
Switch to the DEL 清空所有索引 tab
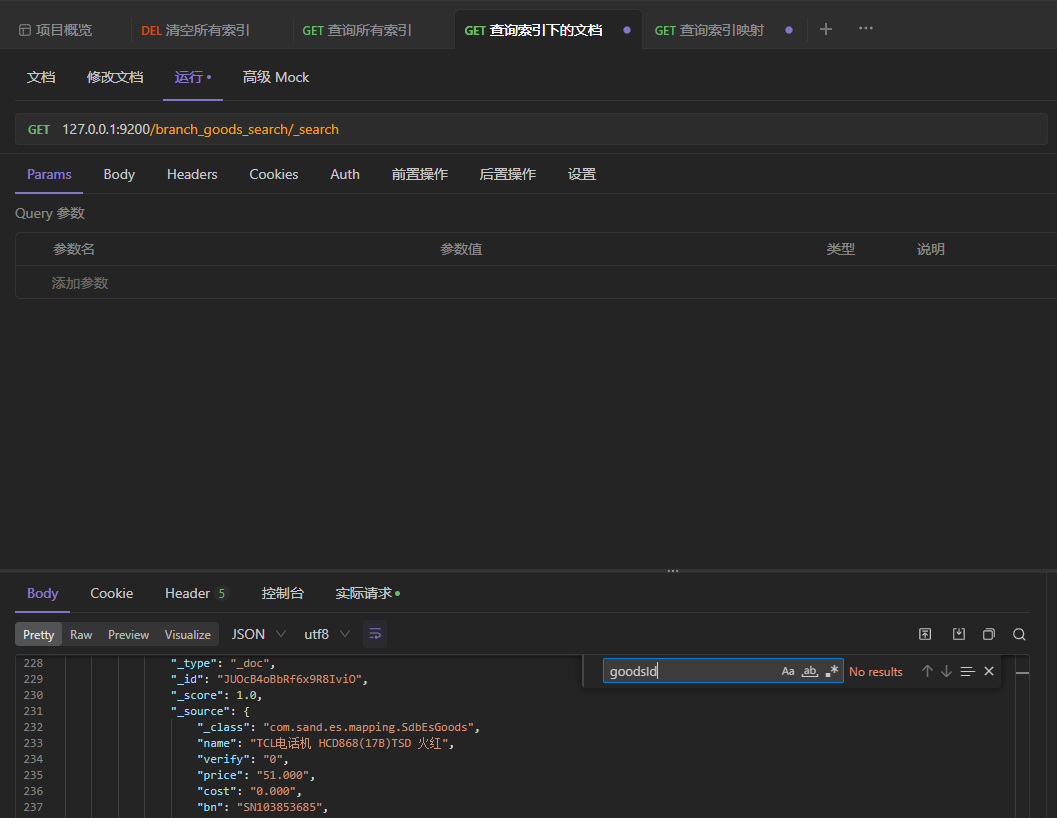coord(195,30)
